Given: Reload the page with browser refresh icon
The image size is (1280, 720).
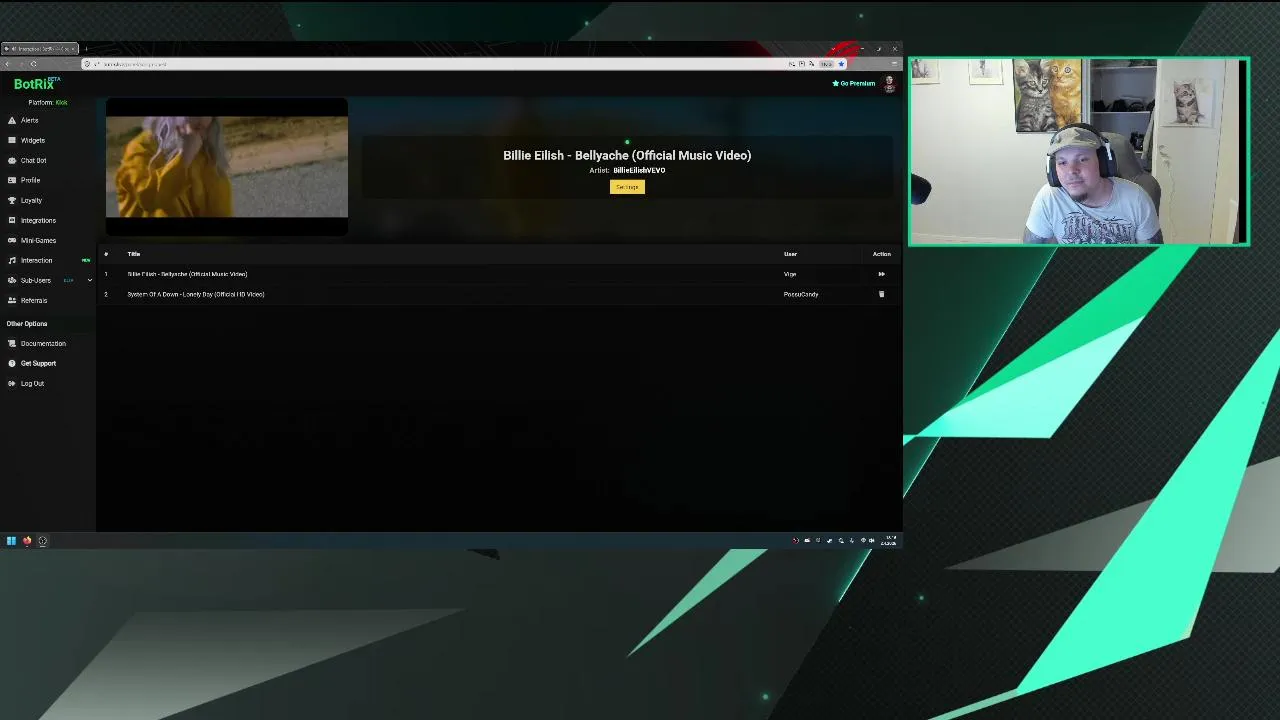Looking at the screenshot, I should (33, 64).
